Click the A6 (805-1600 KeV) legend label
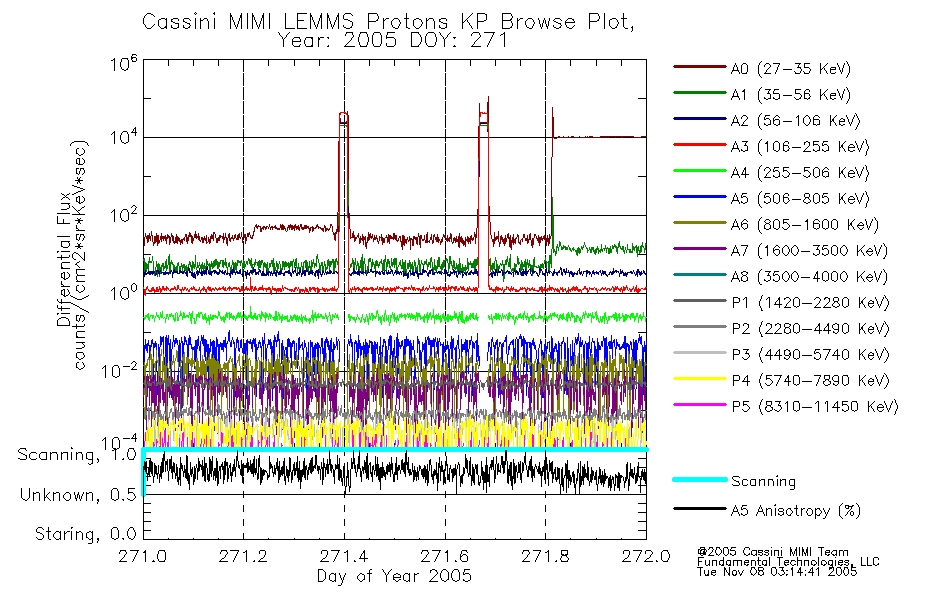The image size is (950, 600). click(x=805, y=225)
